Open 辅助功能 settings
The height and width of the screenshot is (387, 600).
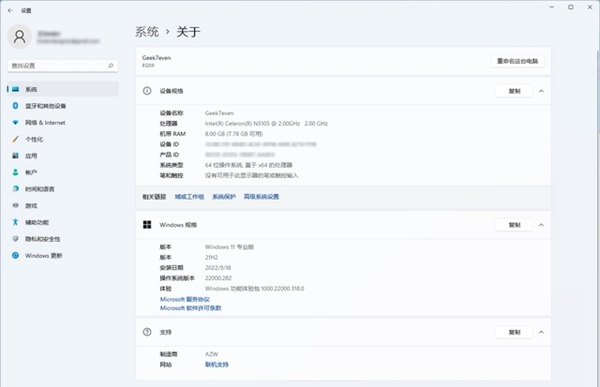point(63,222)
